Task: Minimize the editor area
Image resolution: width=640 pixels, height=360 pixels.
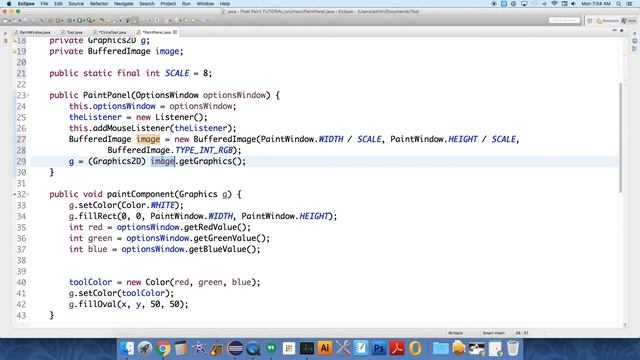Action: [x=615, y=31]
